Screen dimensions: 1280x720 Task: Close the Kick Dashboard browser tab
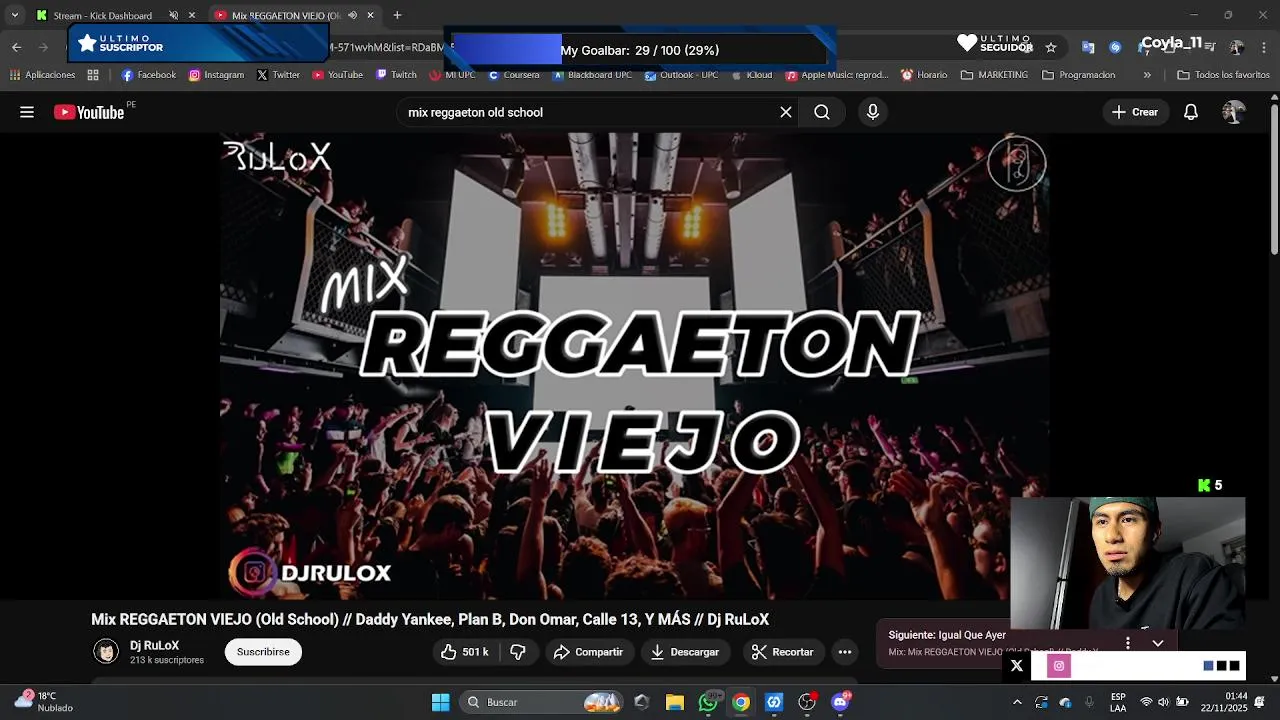[x=192, y=15]
